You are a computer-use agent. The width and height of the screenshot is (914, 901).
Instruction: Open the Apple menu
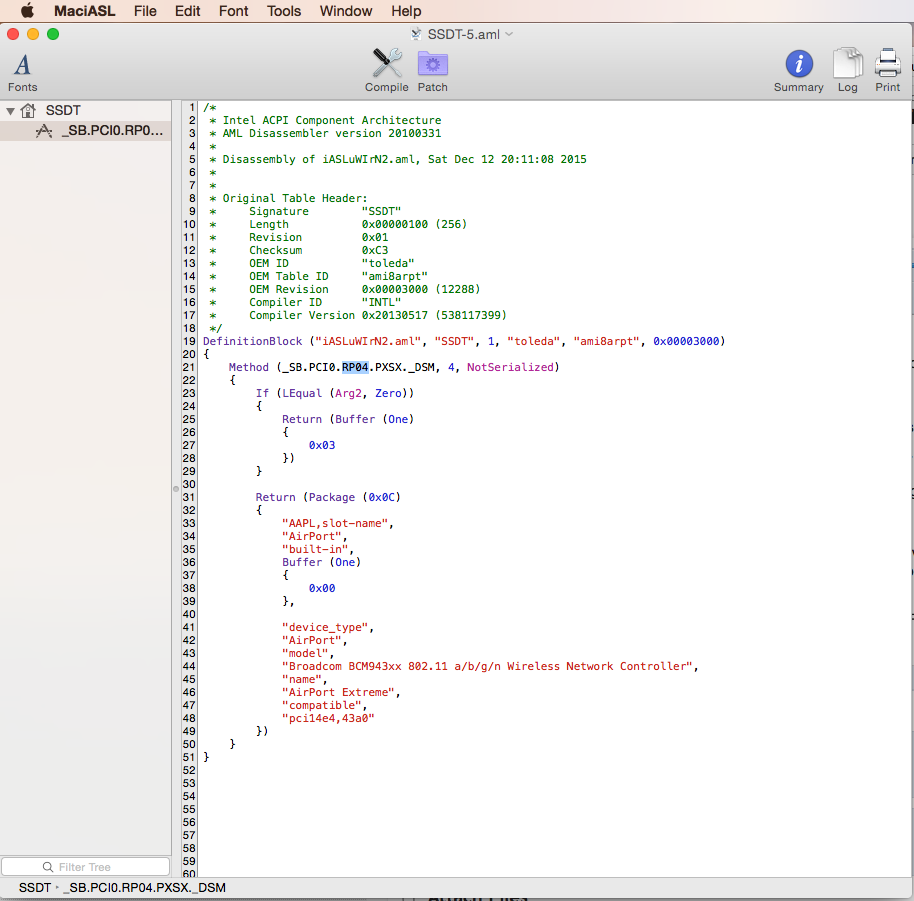[x=27, y=11]
